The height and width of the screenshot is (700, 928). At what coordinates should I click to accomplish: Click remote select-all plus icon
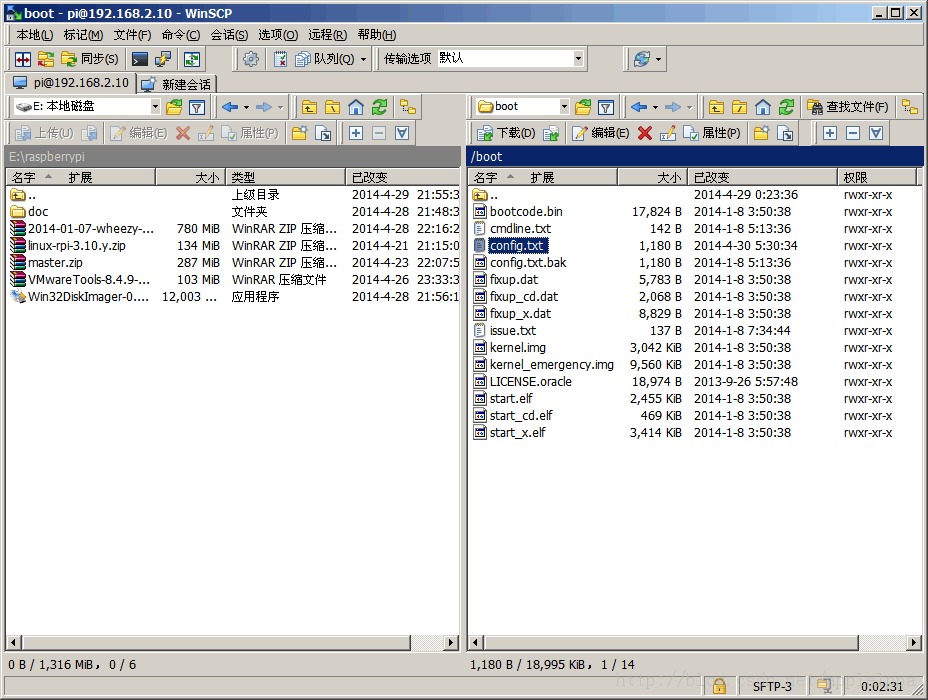pos(830,133)
